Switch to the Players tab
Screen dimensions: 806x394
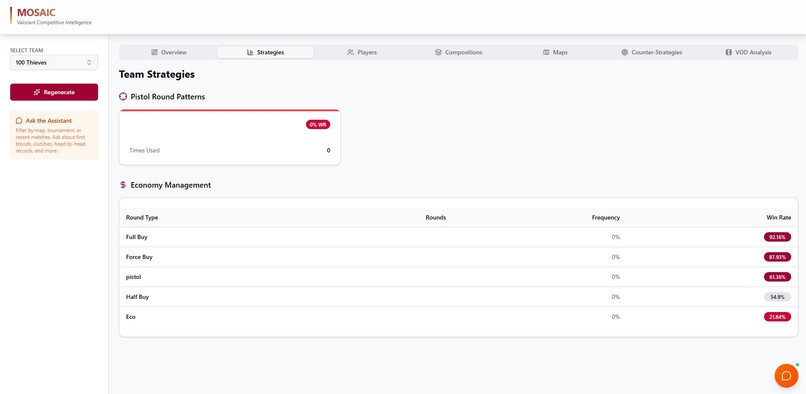[362, 52]
